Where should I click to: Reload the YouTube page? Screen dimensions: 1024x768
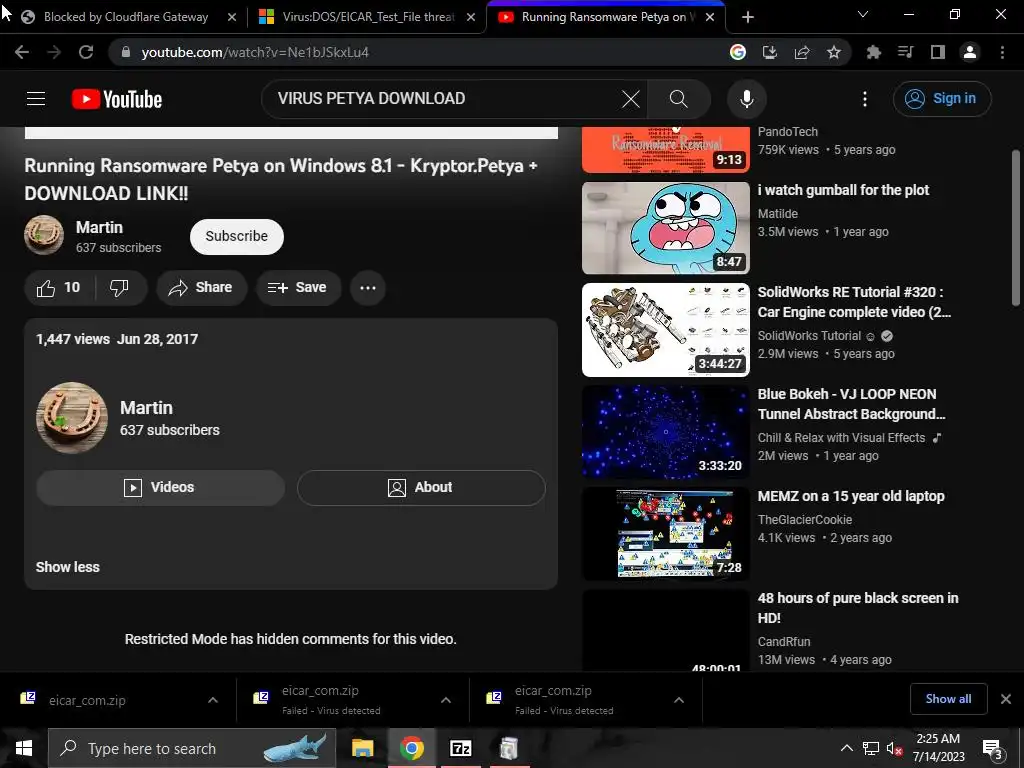coord(86,52)
